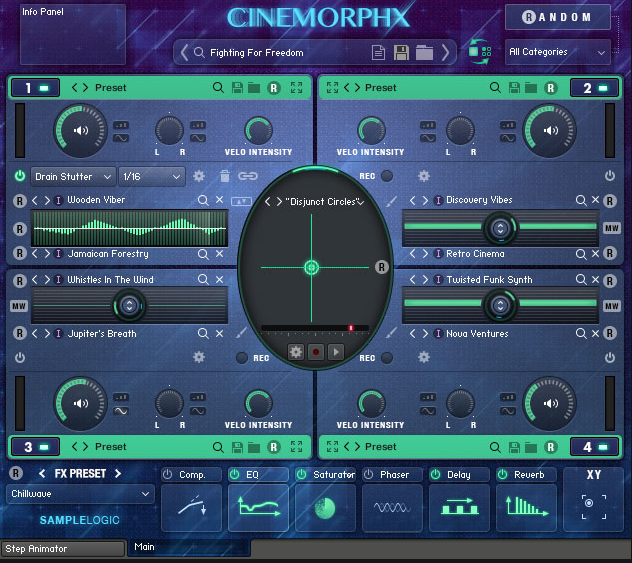632x563 pixels.
Task: Click the Wooden Viber waveform display
Action: click(x=129, y=228)
